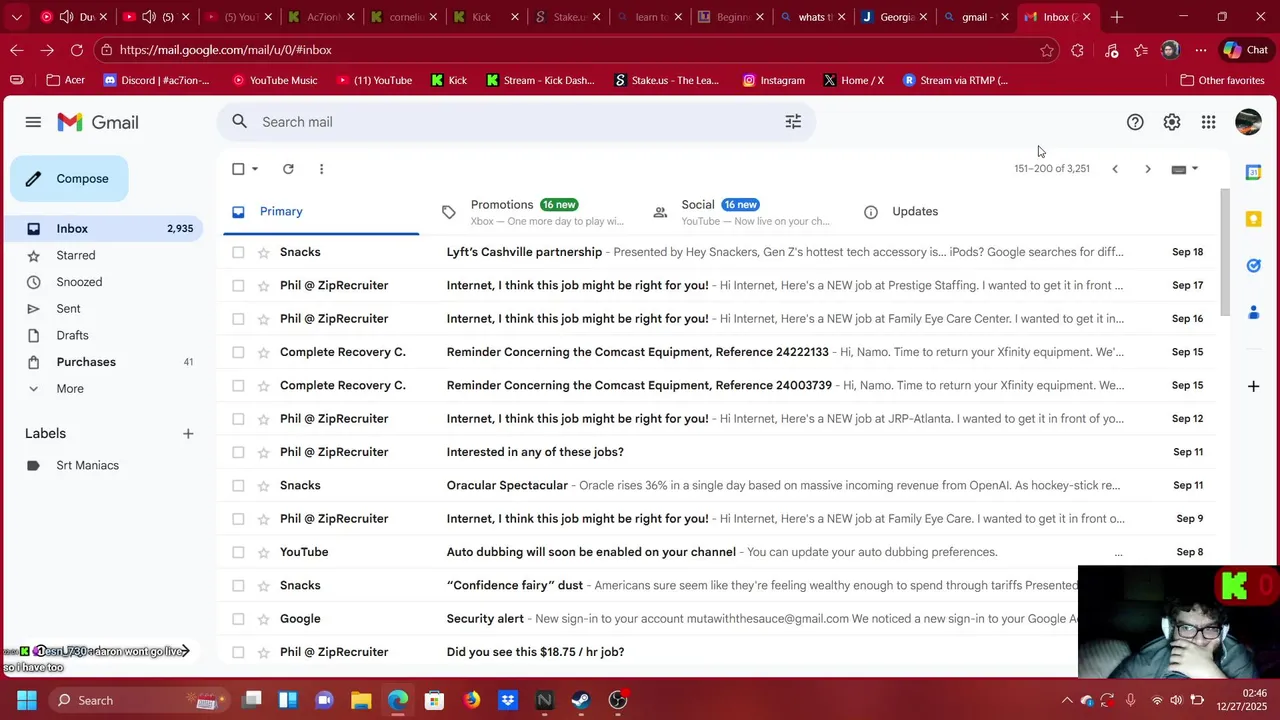Open Snoozed folder
The image size is (1280, 720).
coord(79,282)
